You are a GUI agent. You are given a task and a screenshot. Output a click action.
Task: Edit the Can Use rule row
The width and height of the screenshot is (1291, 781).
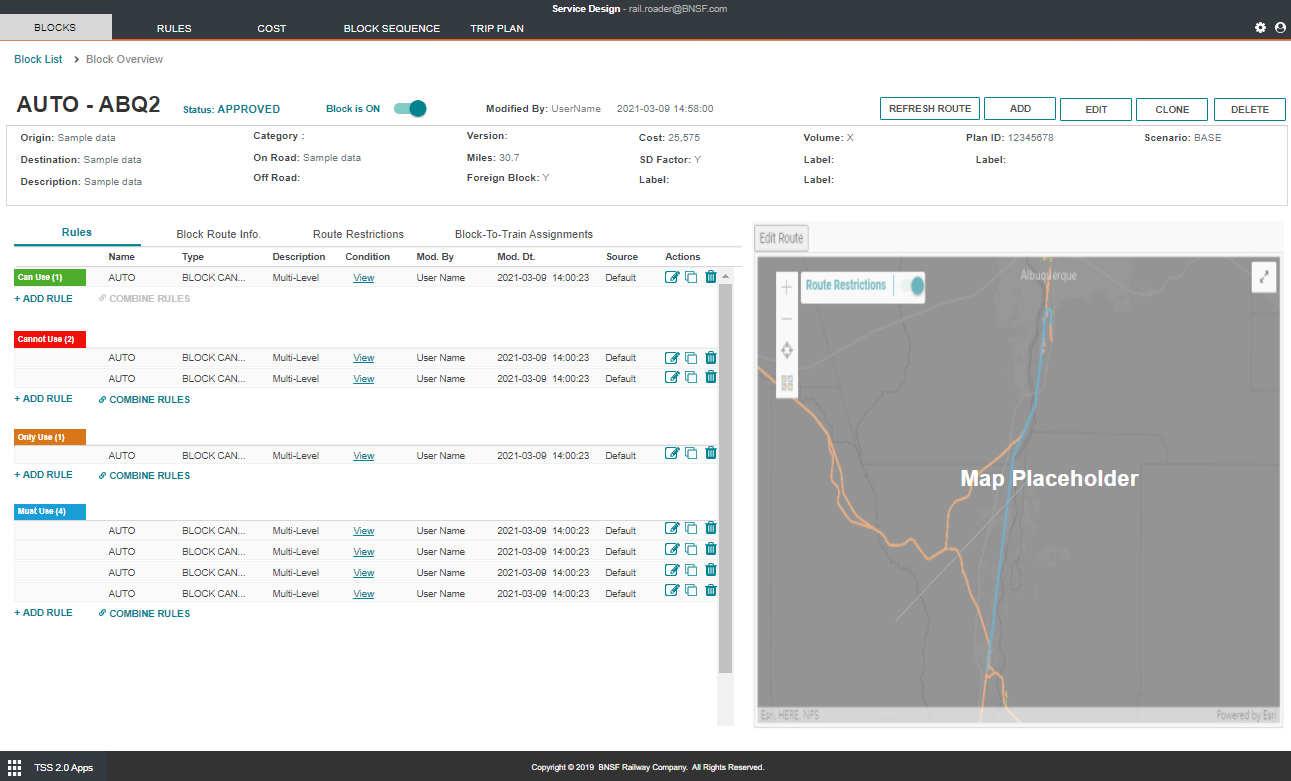click(673, 277)
